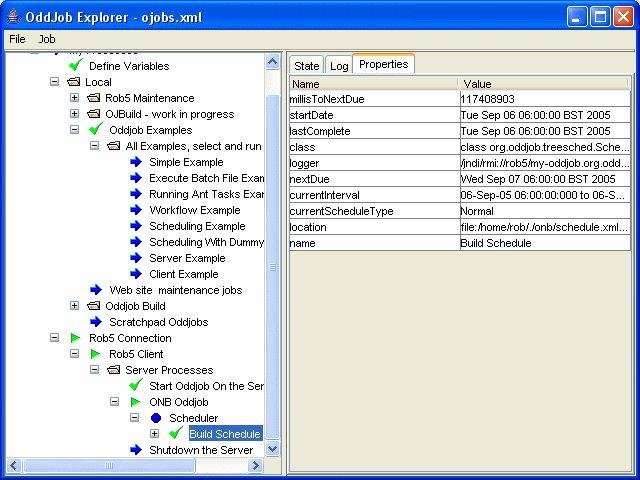
Task: Click the blue circle icon of Scheduler
Action: [156, 418]
